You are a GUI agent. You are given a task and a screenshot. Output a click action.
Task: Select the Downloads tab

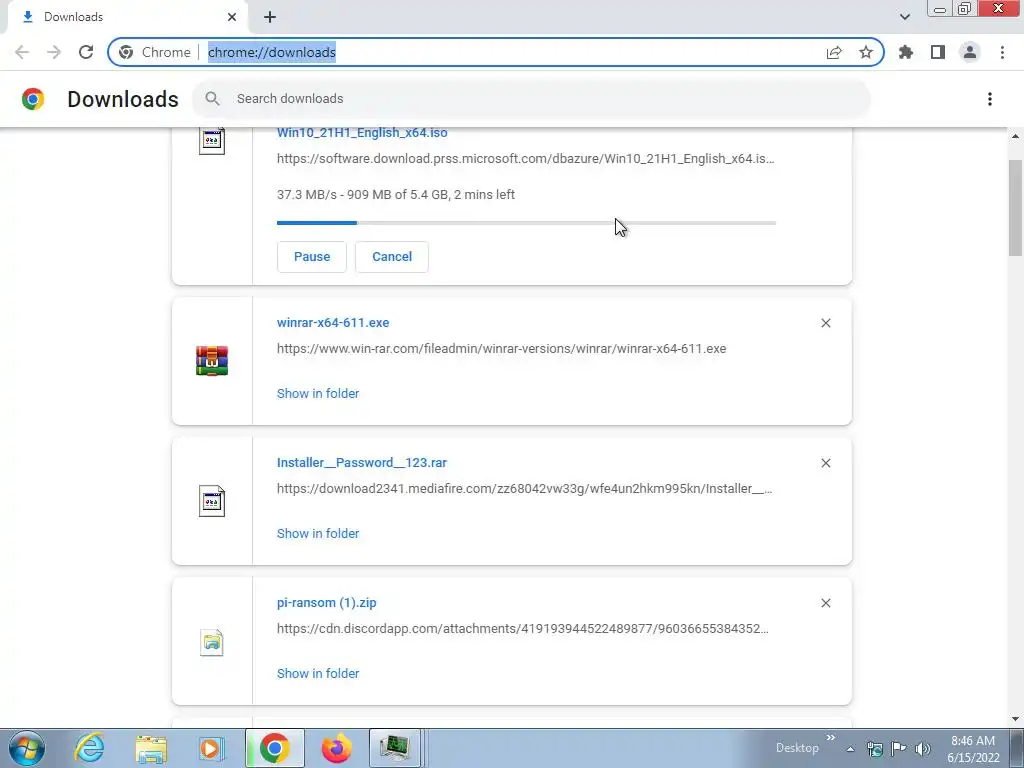pos(128,17)
